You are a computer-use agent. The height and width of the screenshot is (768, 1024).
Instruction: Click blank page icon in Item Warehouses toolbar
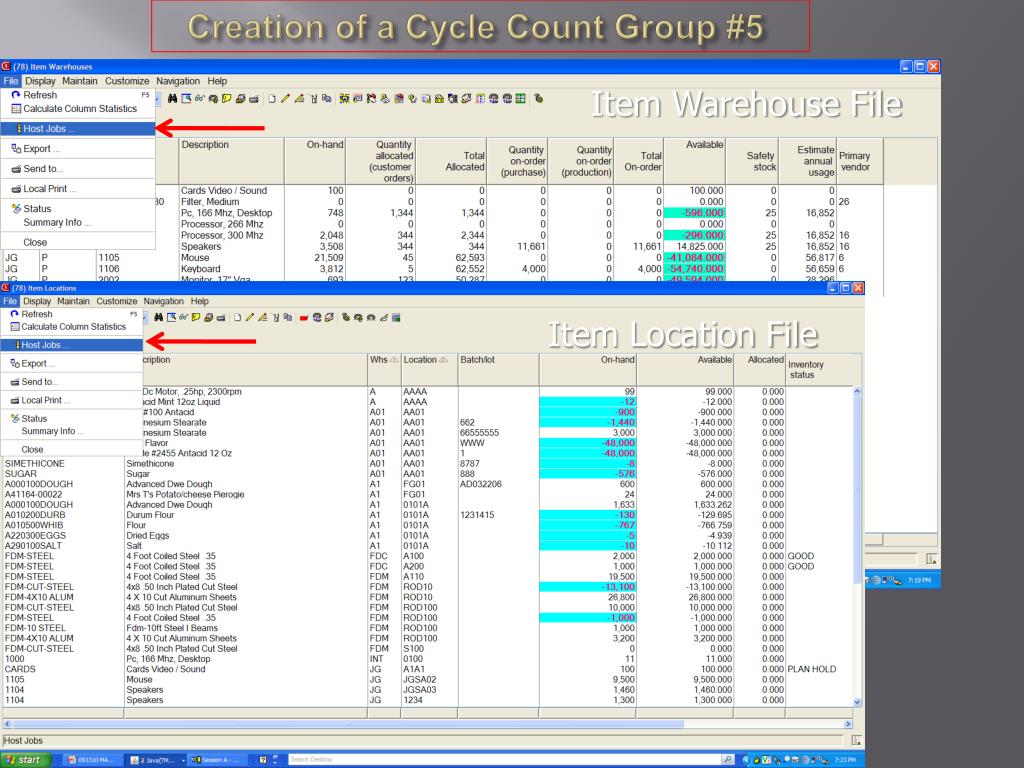click(272, 99)
